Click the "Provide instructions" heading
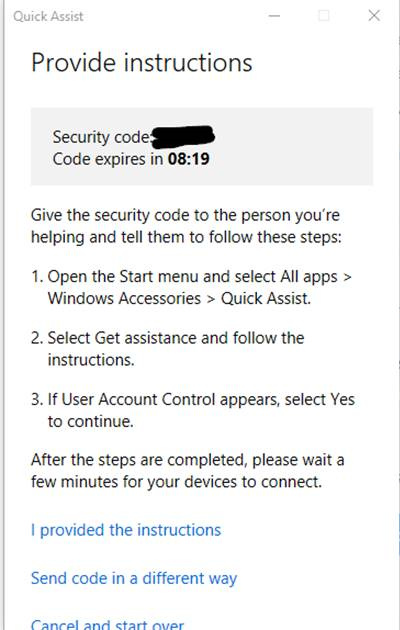The height and width of the screenshot is (630, 400). [x=142, y=63]
